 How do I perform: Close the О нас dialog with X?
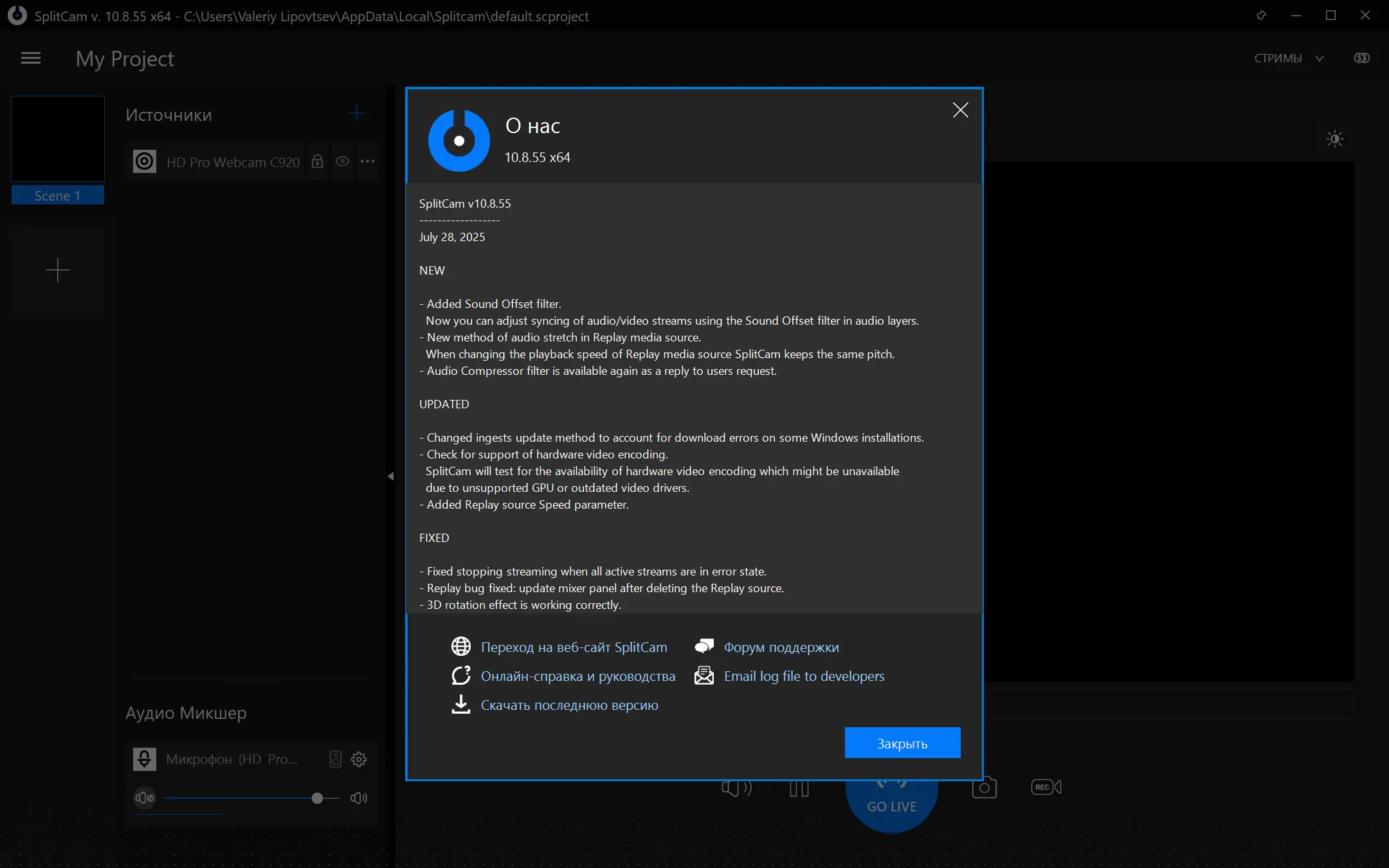coord(960,111)
